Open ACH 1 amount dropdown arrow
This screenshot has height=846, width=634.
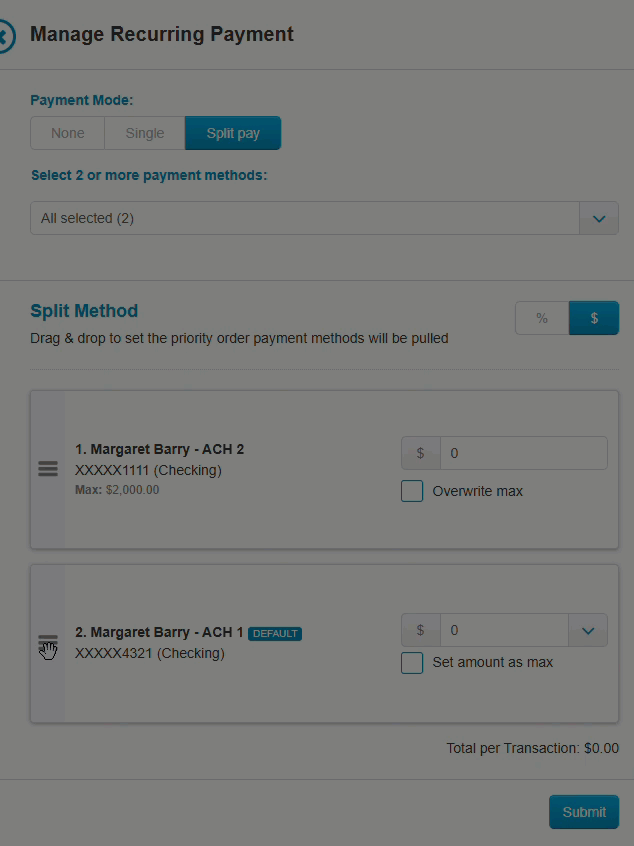point(588,630)
